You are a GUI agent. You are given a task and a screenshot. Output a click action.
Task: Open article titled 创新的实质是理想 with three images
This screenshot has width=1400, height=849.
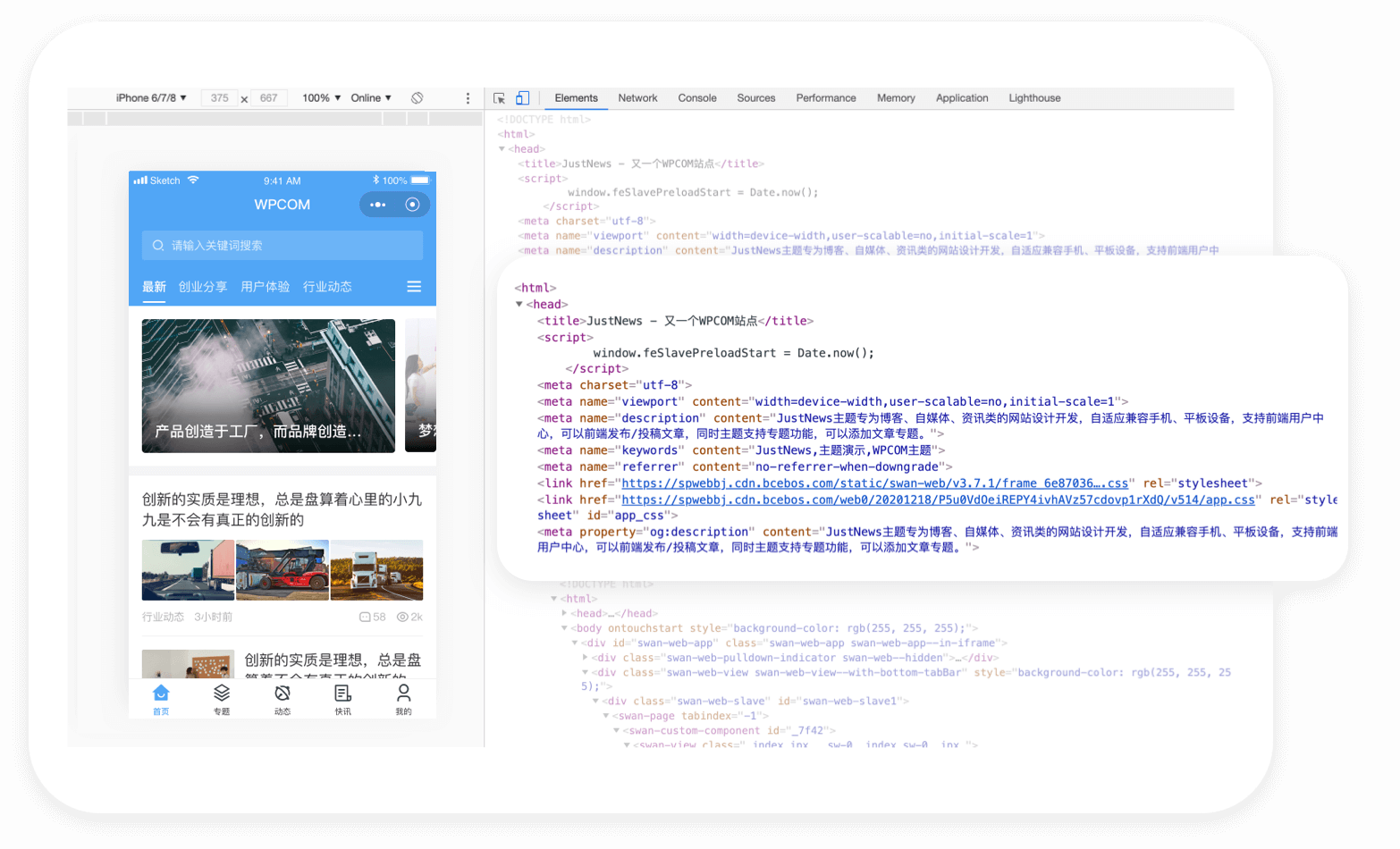tap(283, 509)
